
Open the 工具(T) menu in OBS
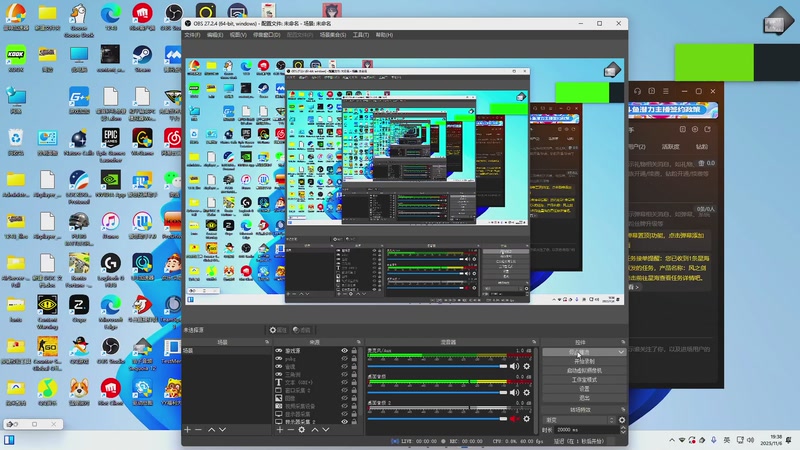[x=361, y=35]
